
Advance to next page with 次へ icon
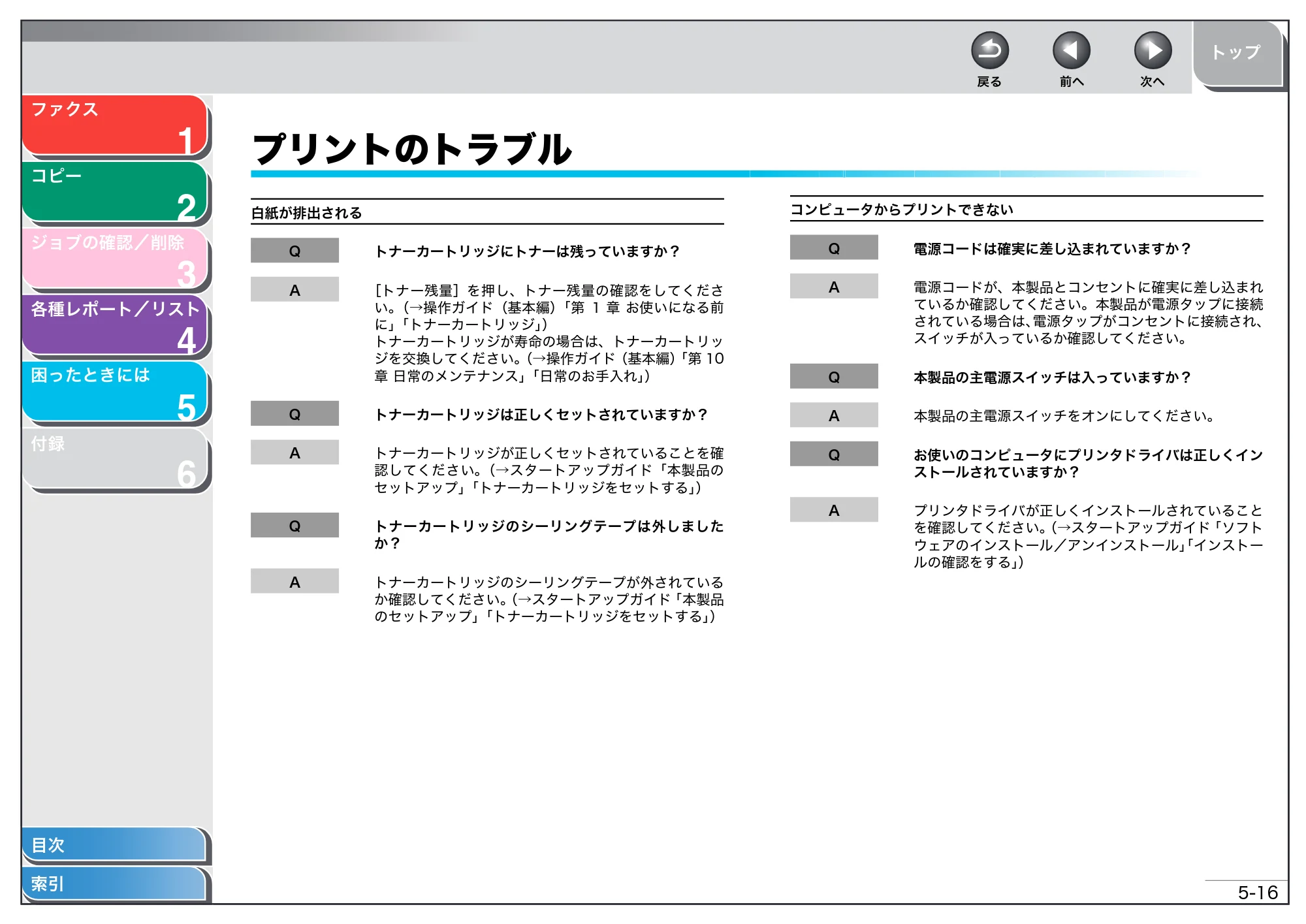click(x=1153, y=50)
